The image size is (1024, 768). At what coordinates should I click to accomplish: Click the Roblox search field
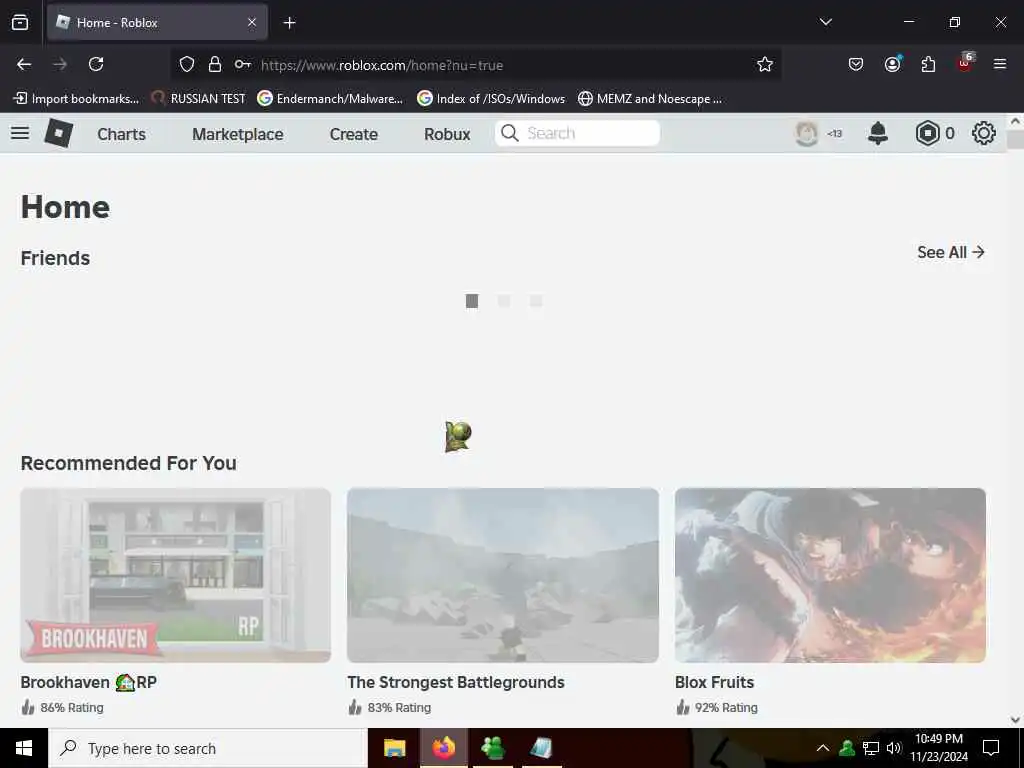[577, 133]
